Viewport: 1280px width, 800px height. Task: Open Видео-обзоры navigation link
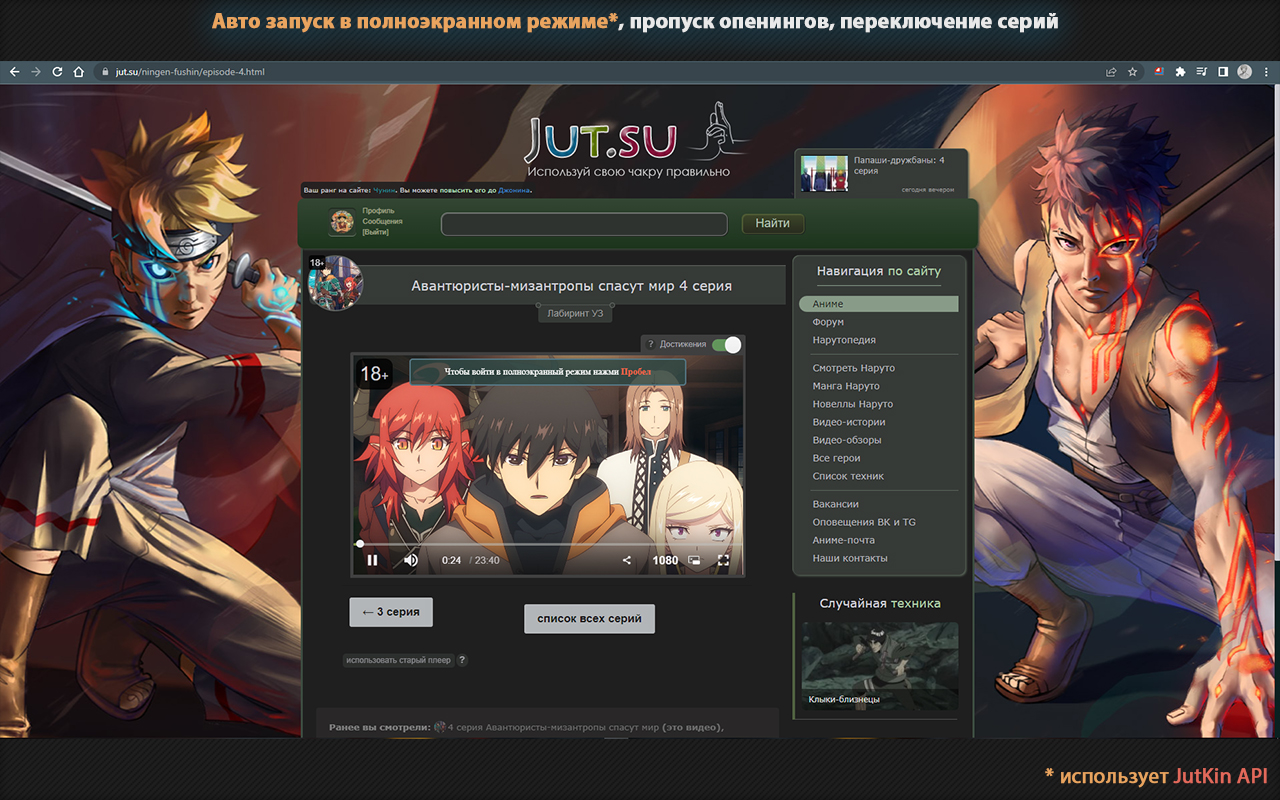pyautogui.click(x=847, y=440)
